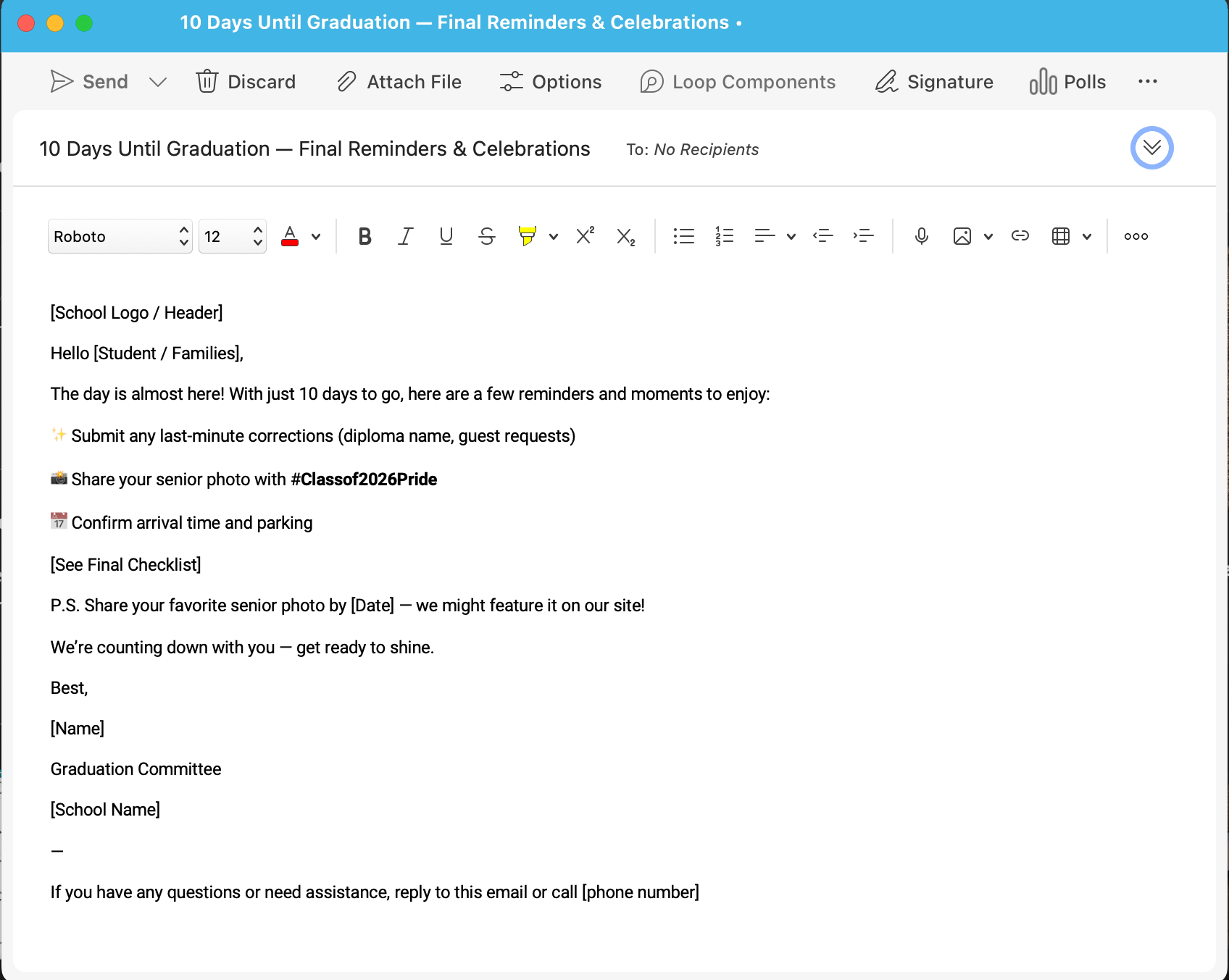This screenshot has width=1229, height=980.
Task: Open the top toolbar overflow menu
Action: tap(1148, 82)
